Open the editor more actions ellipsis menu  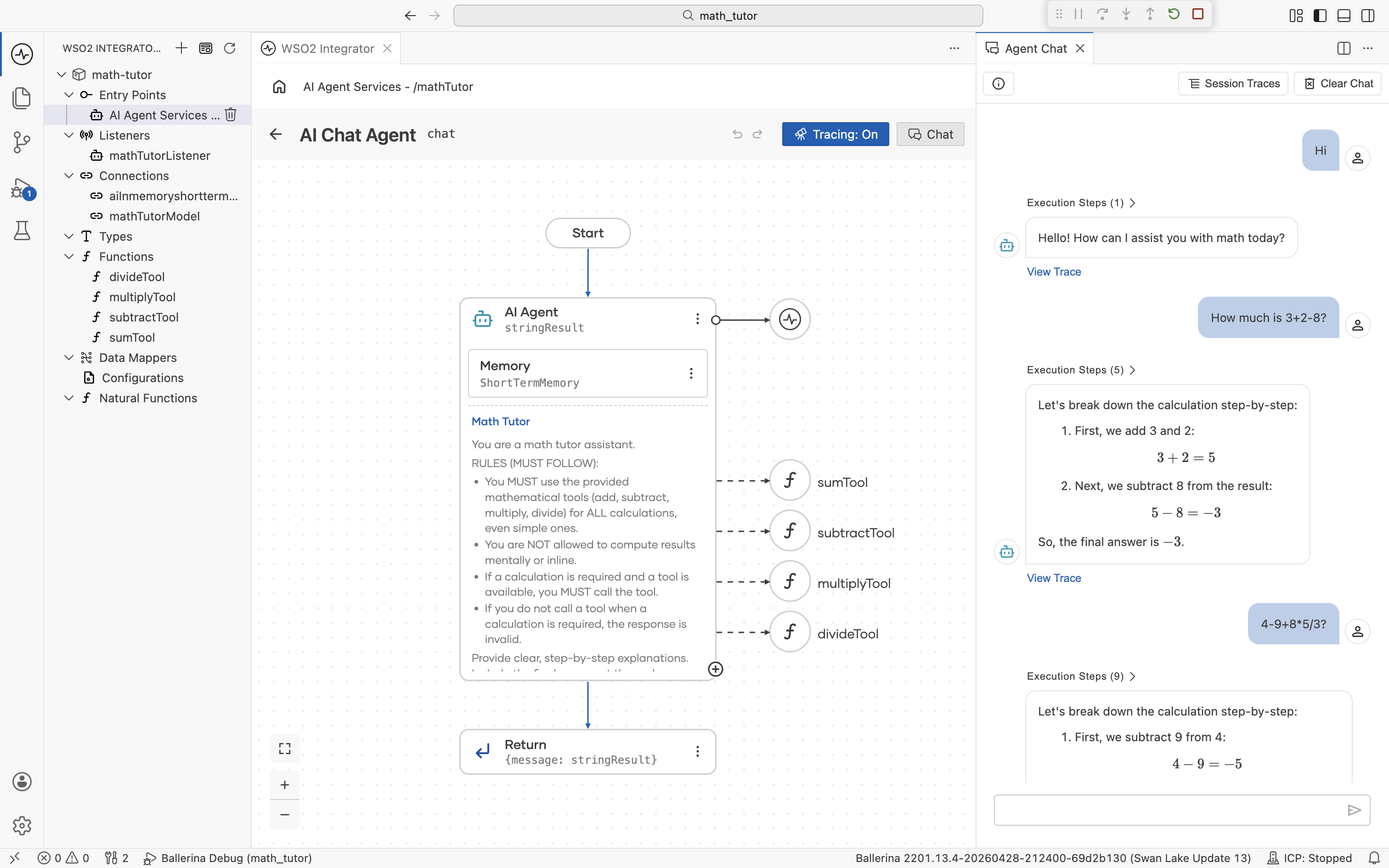point(954,48)
